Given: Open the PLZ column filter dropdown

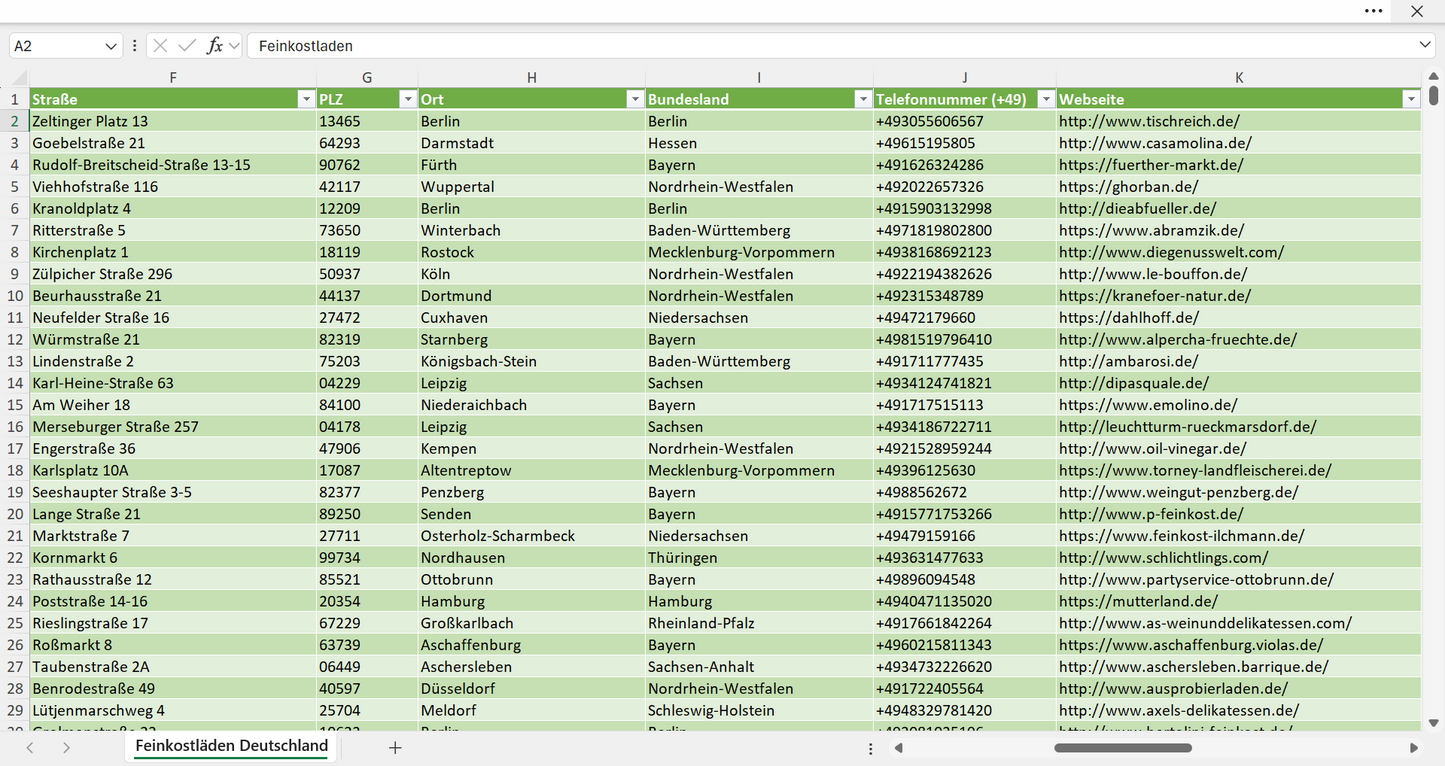Looking at the screenshot, I should [407, 99].
